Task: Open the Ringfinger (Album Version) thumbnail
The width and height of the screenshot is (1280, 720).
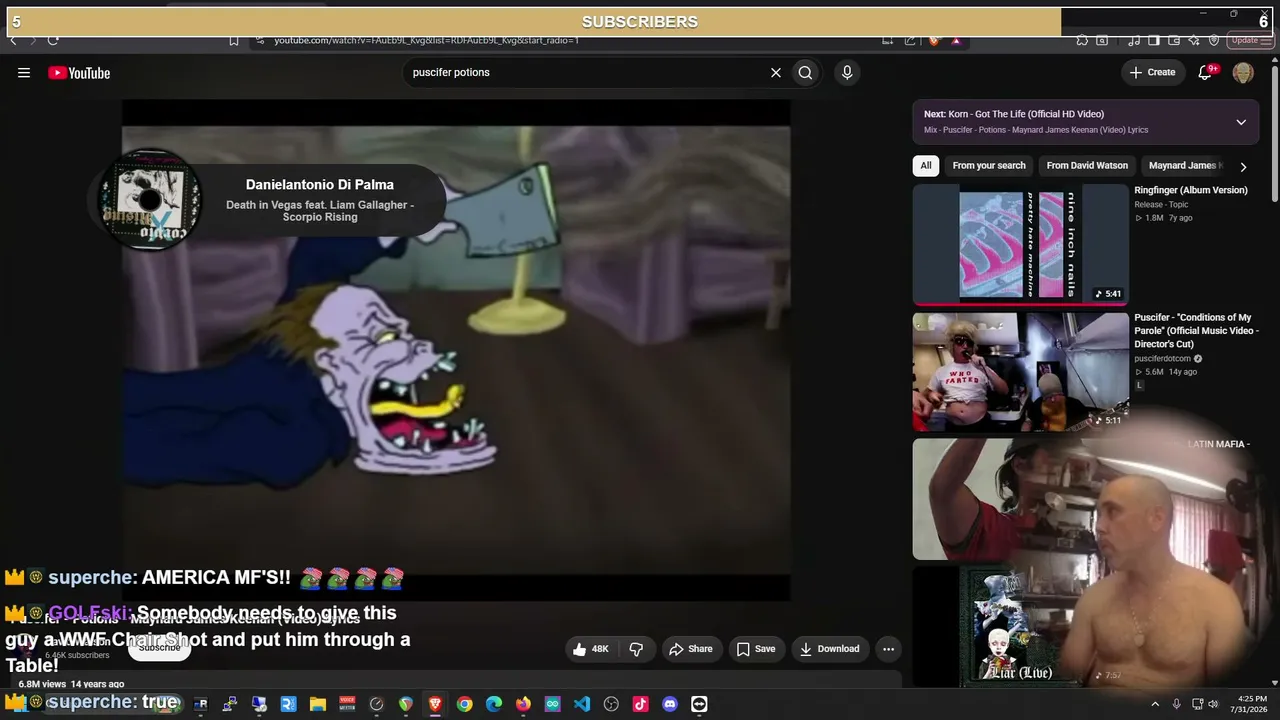Action: pos(1020,245)
